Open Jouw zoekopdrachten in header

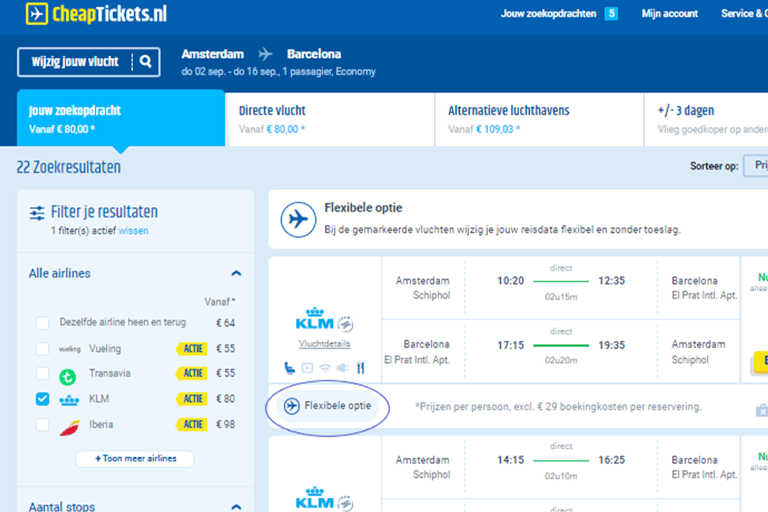[x=548, y=14]
